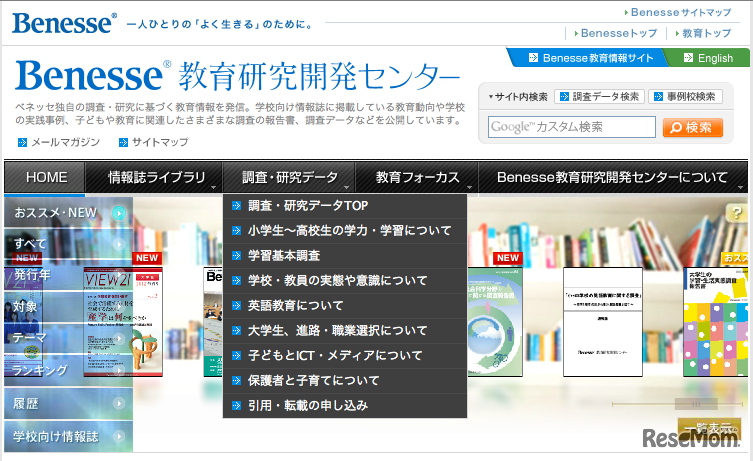Click the round arrow on おススメ・NEW
Viewport: 753px width, 461px height.
tap(119, 213)
